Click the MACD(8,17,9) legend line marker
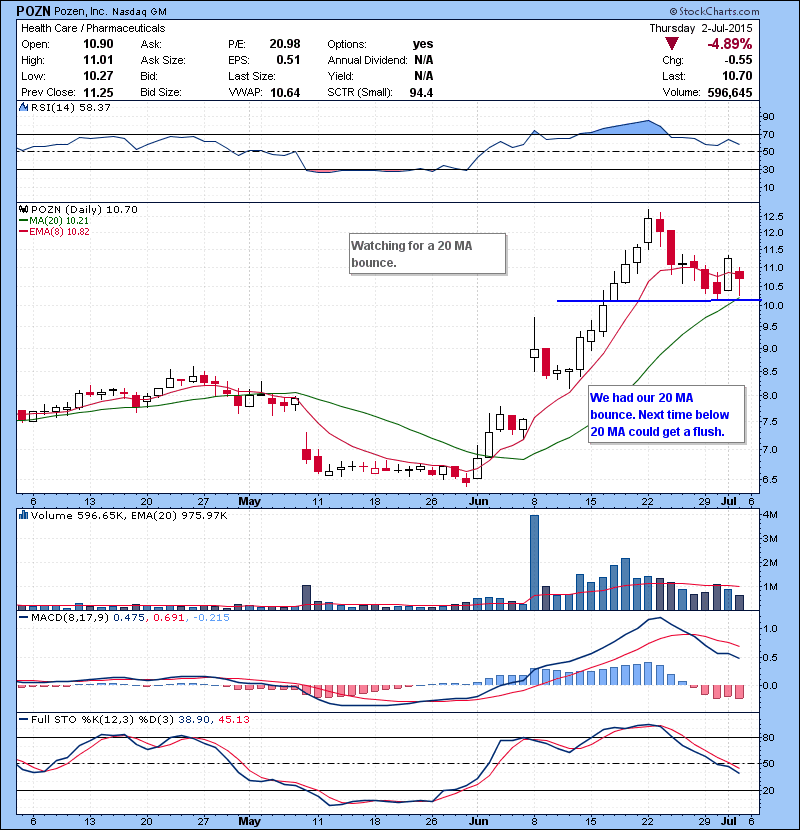 (24, 617)
